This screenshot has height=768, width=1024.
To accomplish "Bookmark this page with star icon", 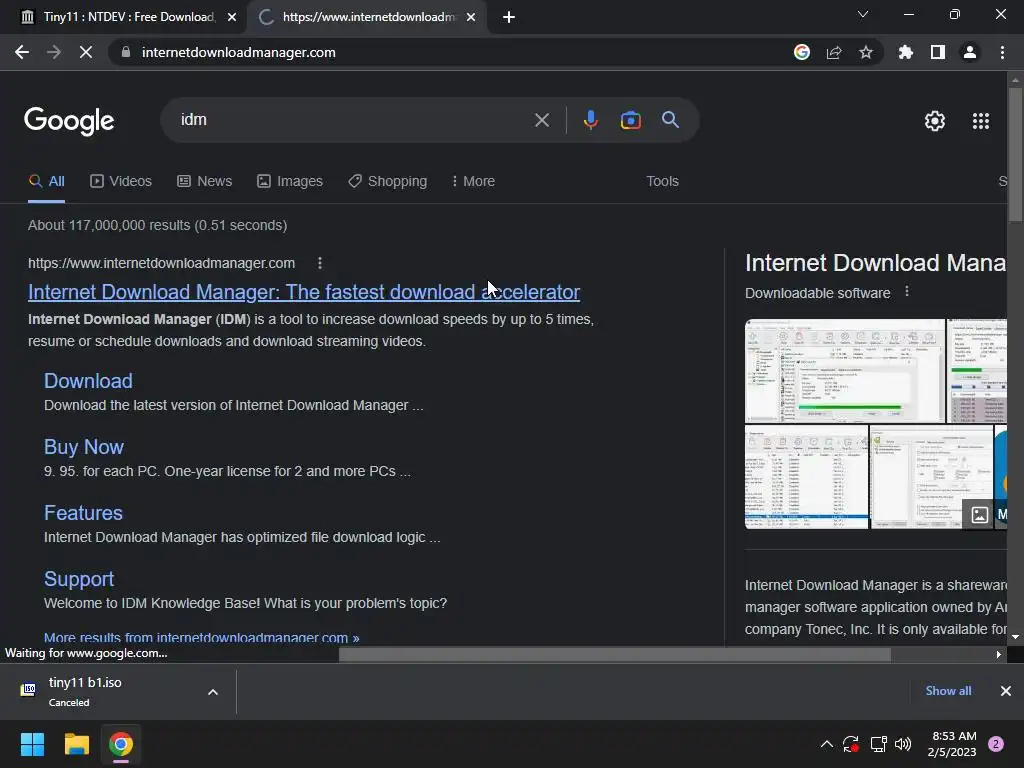I will [x=866, y=52].
